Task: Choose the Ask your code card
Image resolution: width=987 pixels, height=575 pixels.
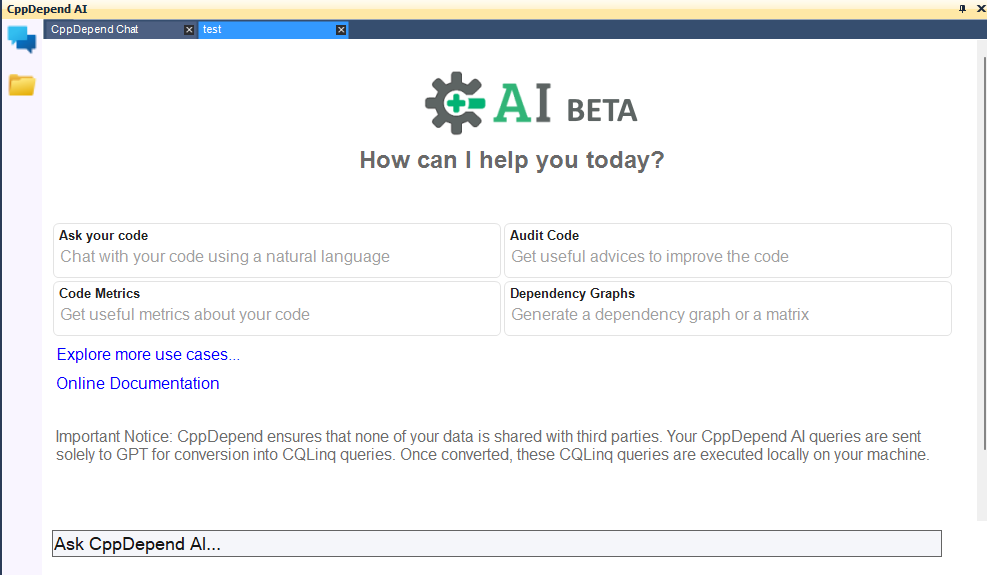Action: click(277, 250)
